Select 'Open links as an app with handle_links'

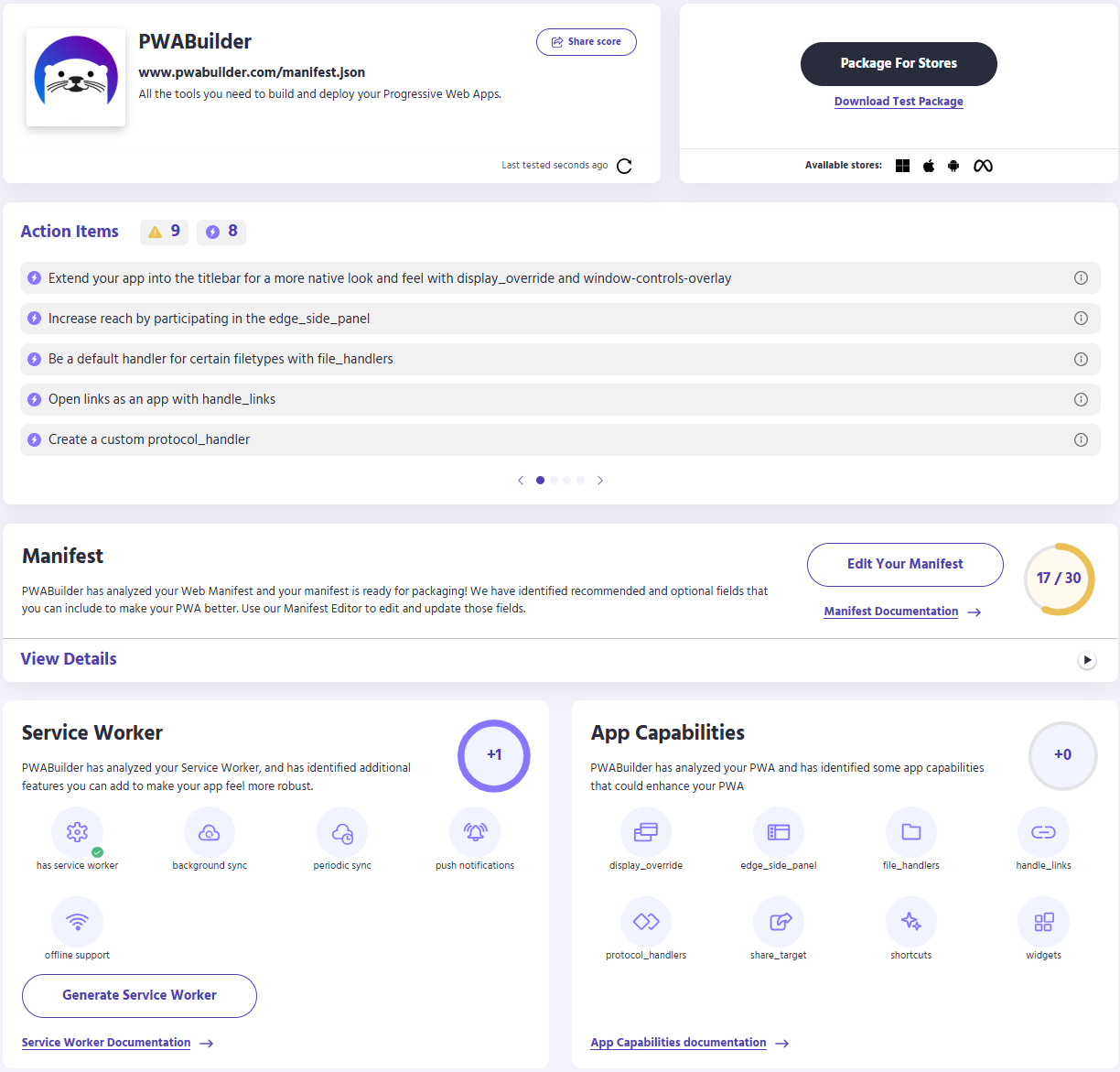[560, 399]
